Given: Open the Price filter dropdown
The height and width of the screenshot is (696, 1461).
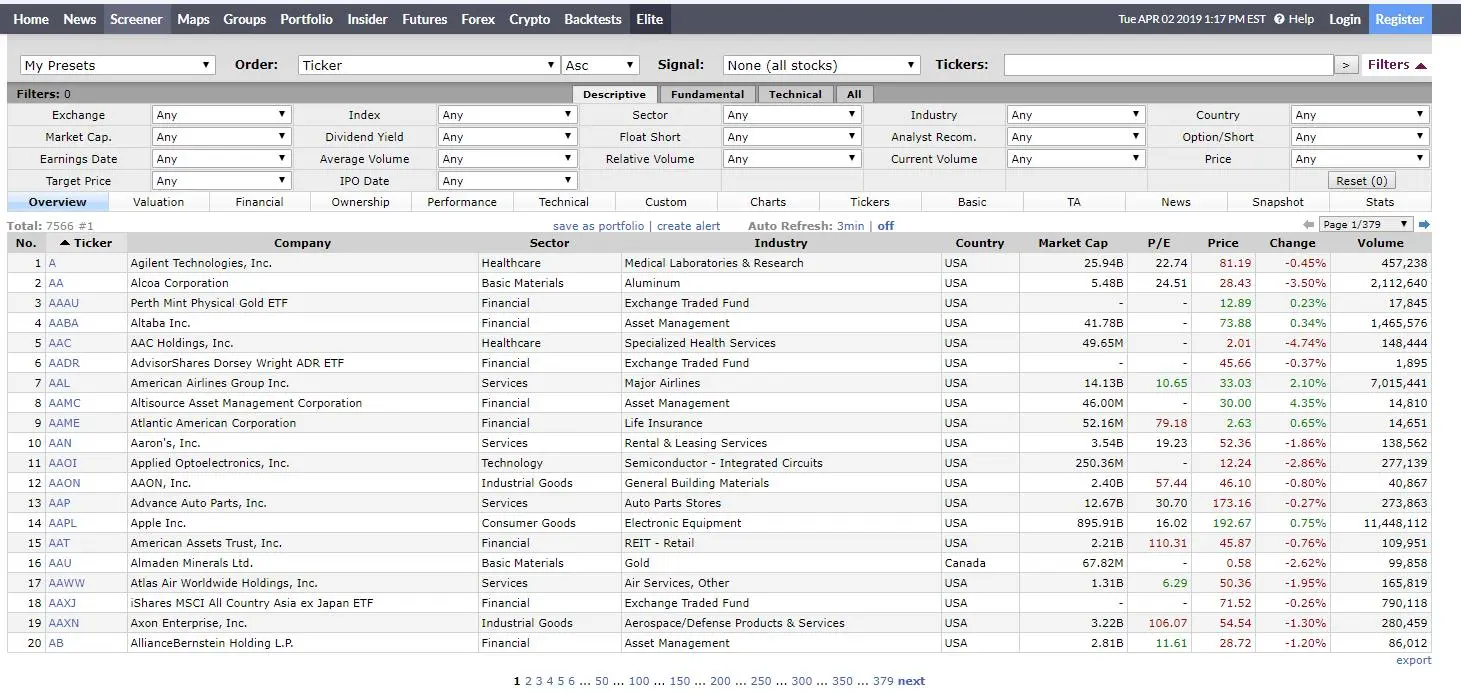Looking at the screenshot, I should point(1360,159).
